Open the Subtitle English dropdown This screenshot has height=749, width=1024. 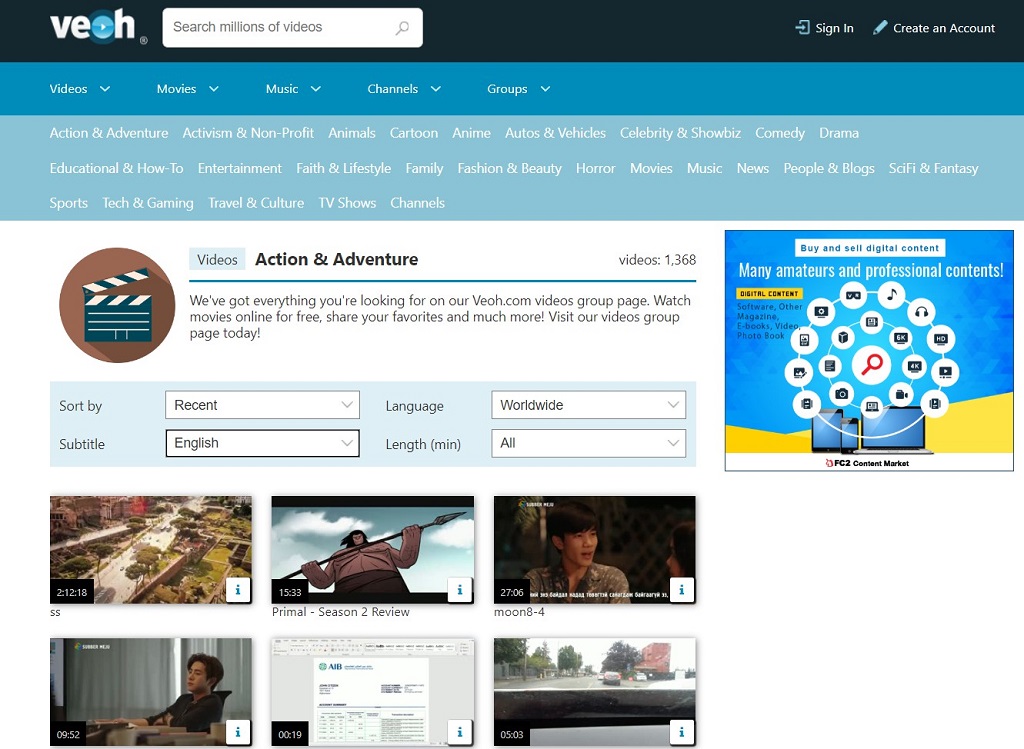pos(263,443)
